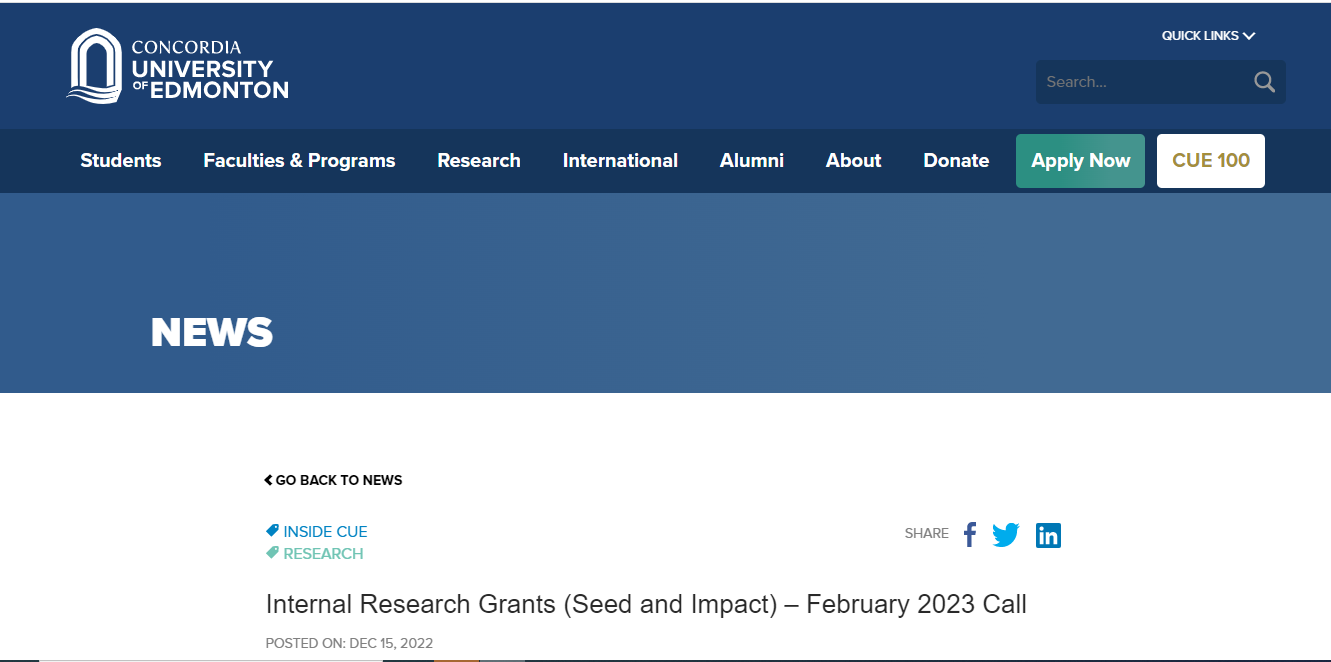Open the About menu item
Screen dimensions: 1331x662
click(x=853, y=161)
